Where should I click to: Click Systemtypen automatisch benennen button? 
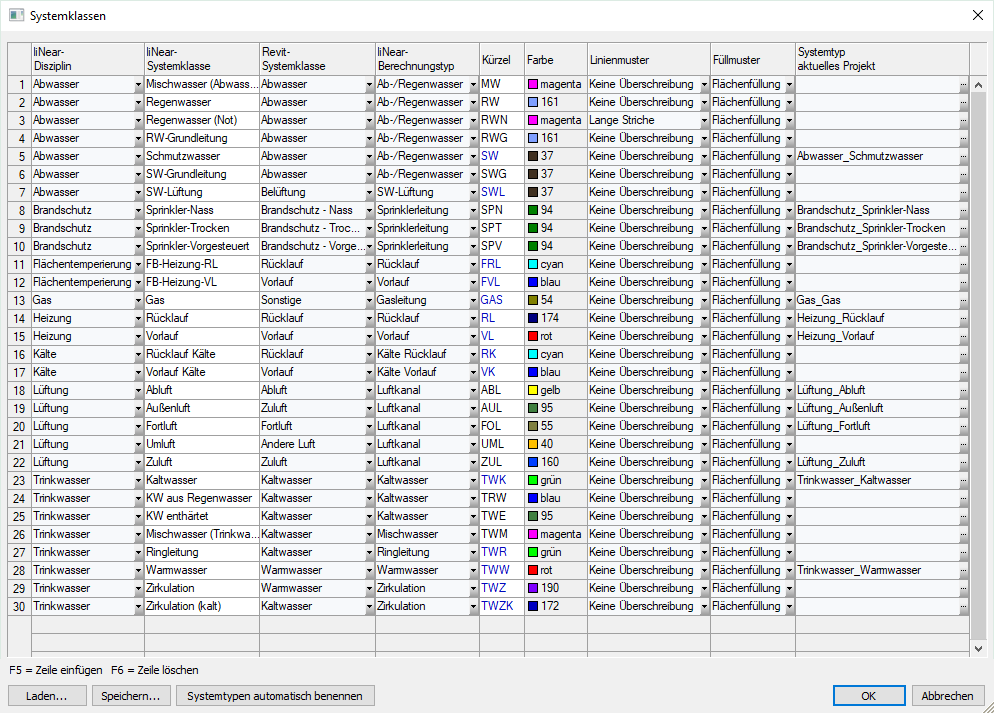[x=275, y=695]
